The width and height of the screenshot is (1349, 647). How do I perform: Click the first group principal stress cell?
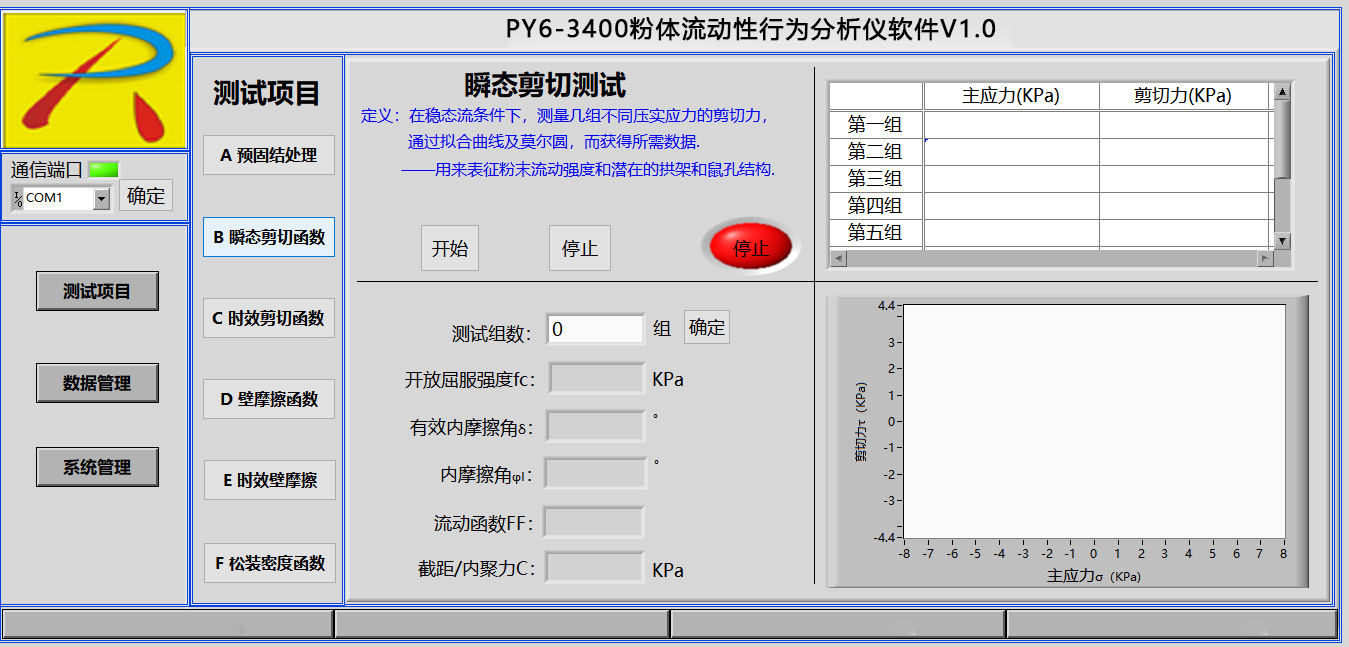coord(1010,125)
